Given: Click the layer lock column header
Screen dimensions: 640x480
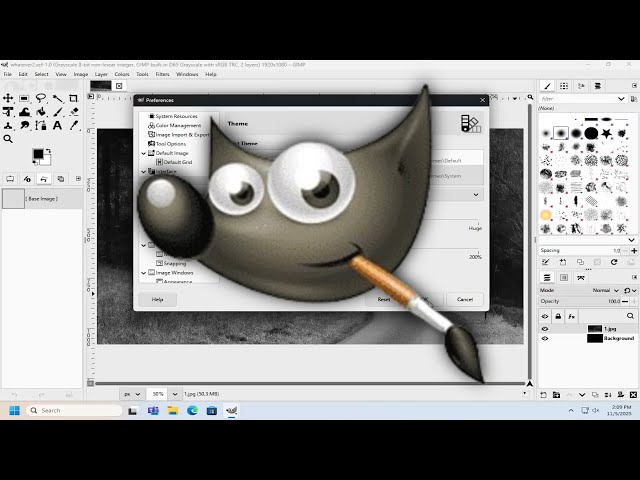Looking at the screenshot, I should [x=558, y=316].
